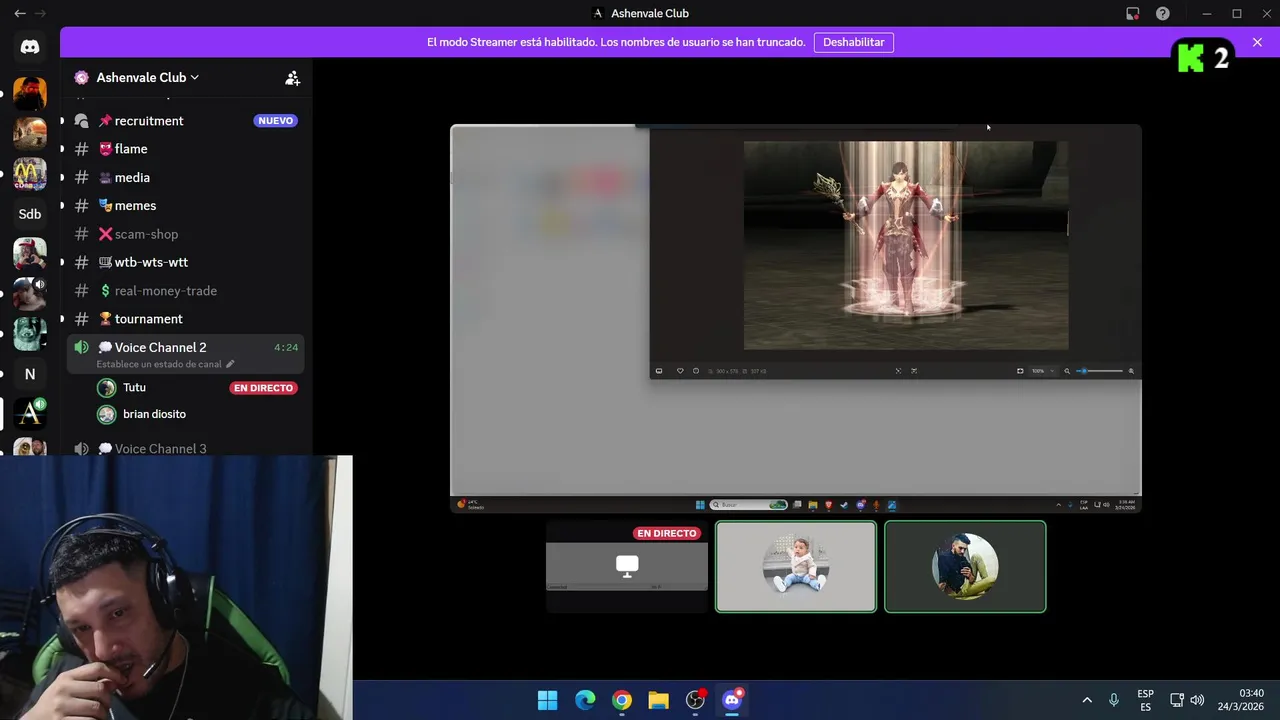
Task: Dismiss the Streamer mode banner
Action: [1257, 42]
